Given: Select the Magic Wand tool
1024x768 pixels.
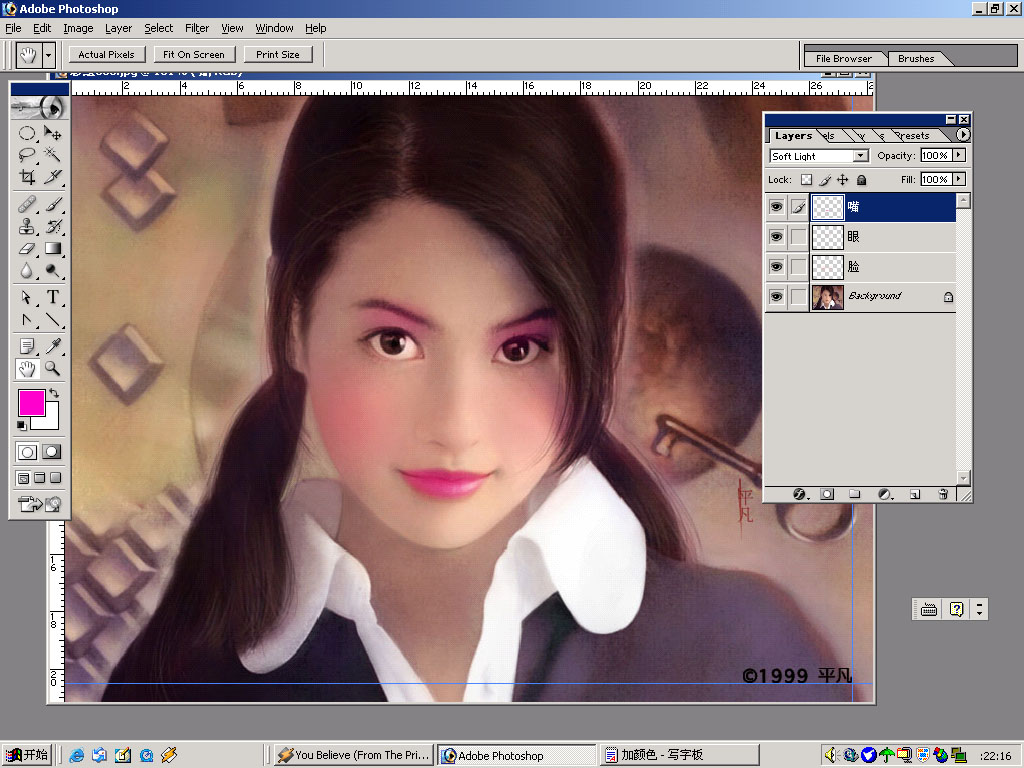Looking at the screenshot, I should [x=53, y=155].
